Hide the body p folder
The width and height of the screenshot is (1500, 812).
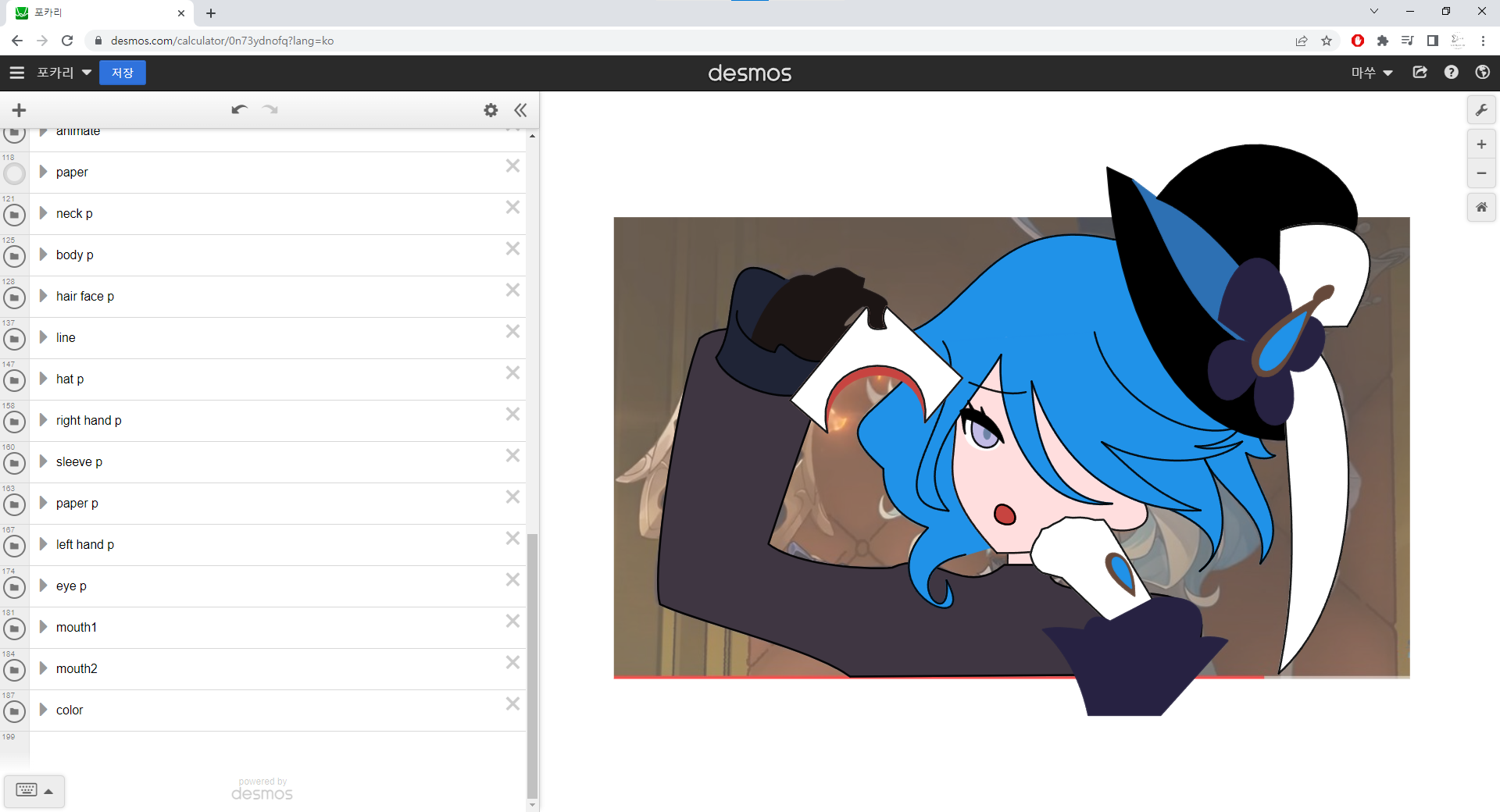(14, 256)
